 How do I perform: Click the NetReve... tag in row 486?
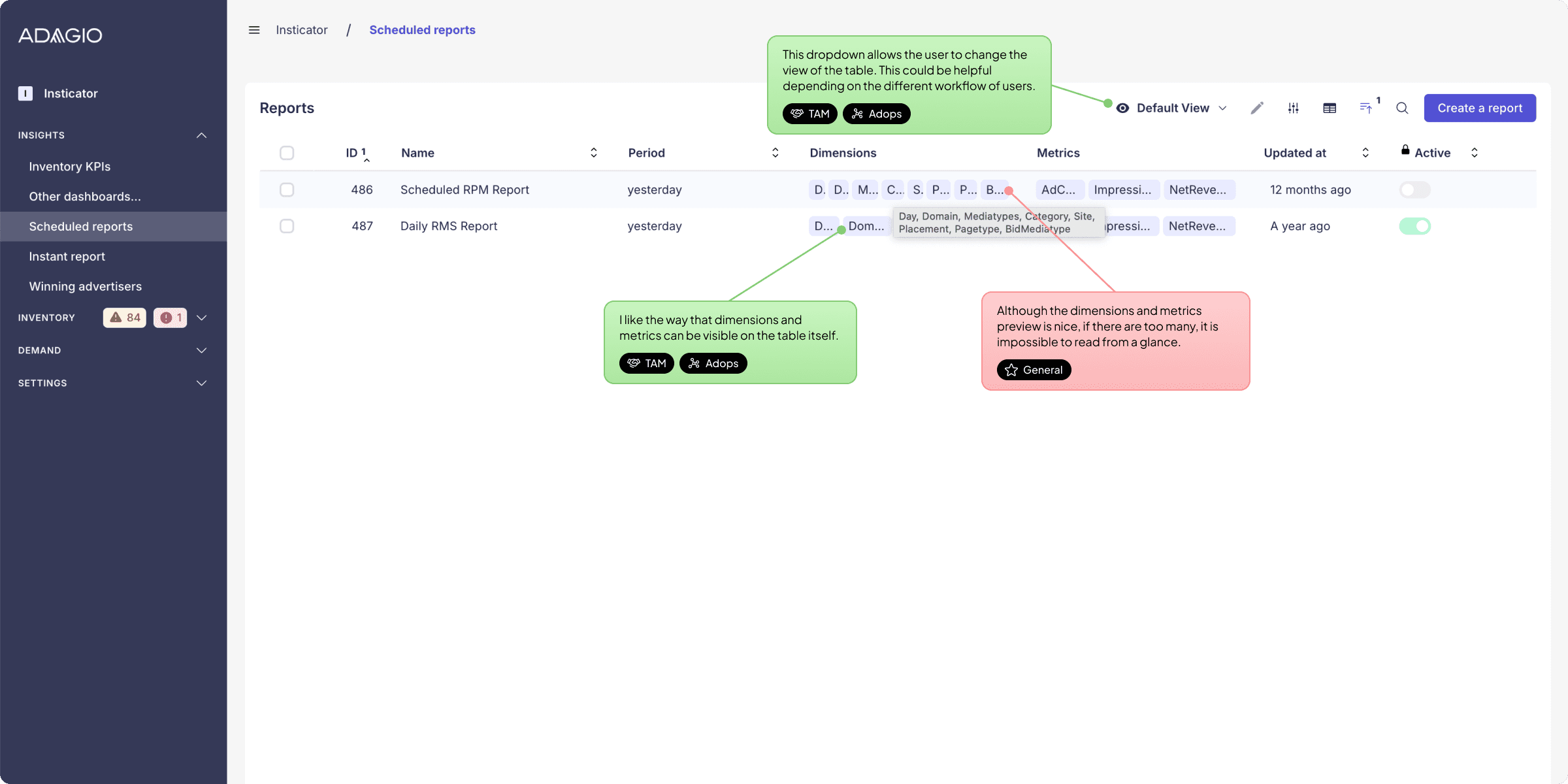(1199, 189)
